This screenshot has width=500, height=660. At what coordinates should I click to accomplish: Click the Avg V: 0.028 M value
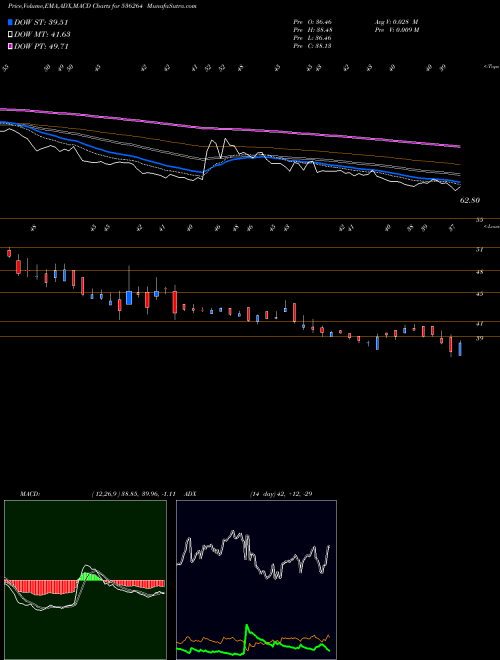click(396, 21)
